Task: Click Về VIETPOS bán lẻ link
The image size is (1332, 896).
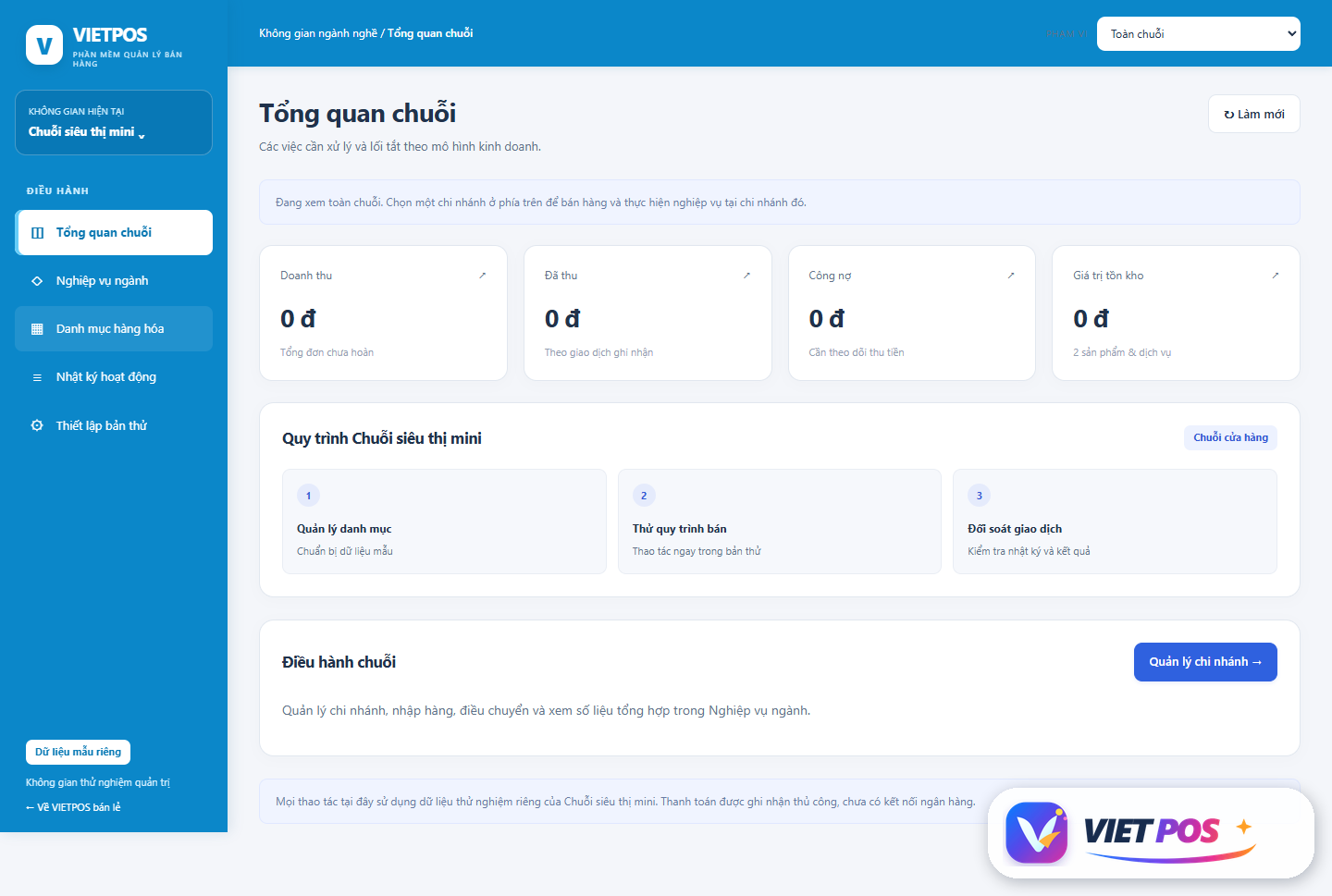Action: pyautogui.click(x=73, y=807)
